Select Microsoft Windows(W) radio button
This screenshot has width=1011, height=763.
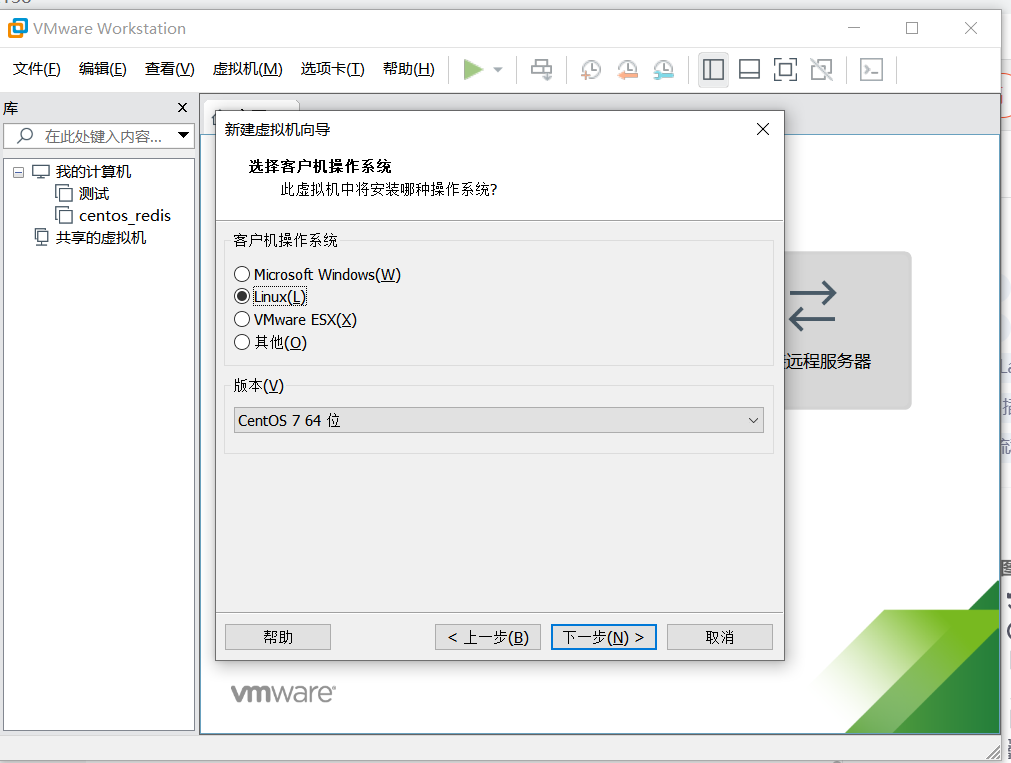point(242,274)
